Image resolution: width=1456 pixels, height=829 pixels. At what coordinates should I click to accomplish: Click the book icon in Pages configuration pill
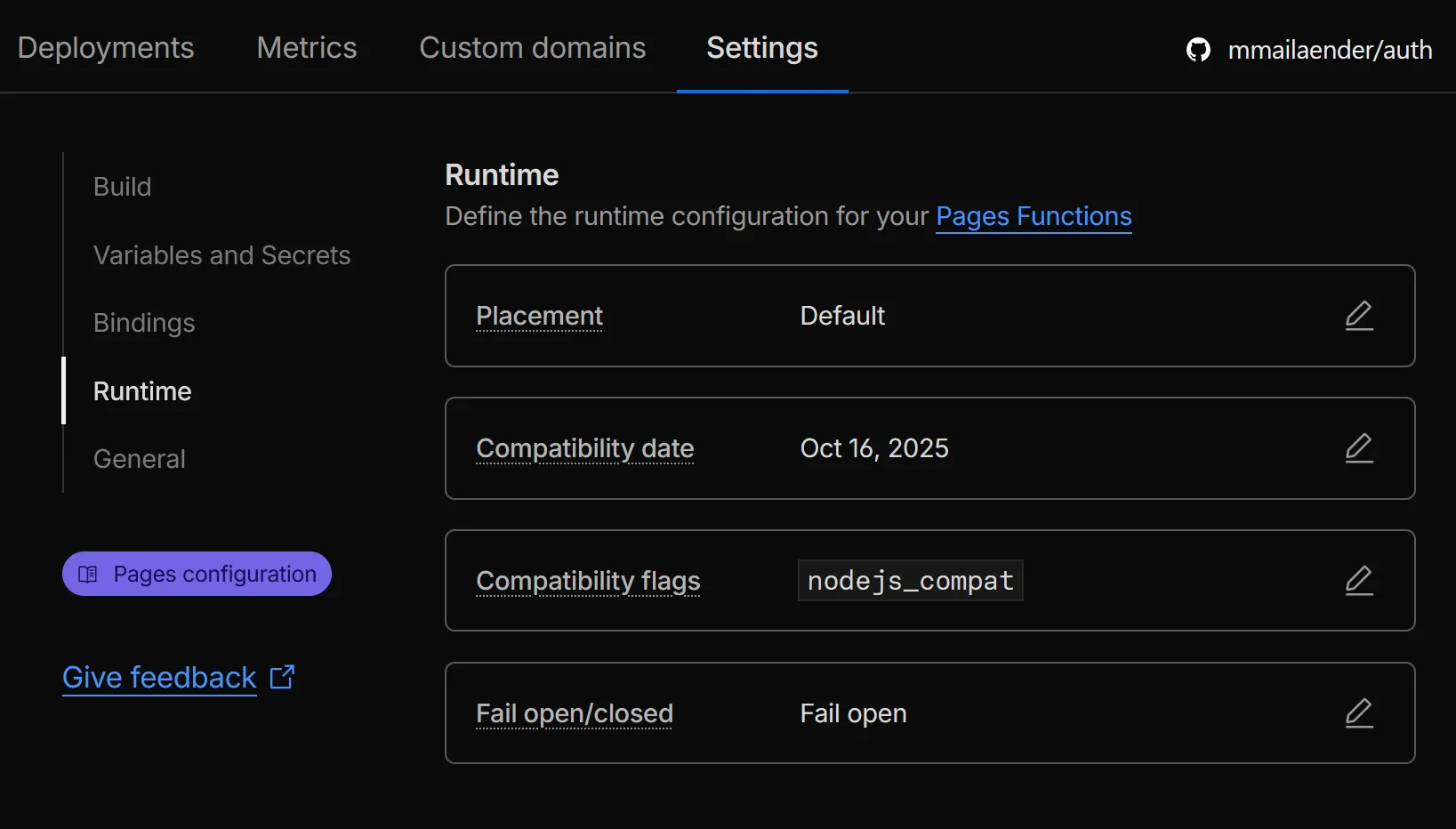click(88, 574)
